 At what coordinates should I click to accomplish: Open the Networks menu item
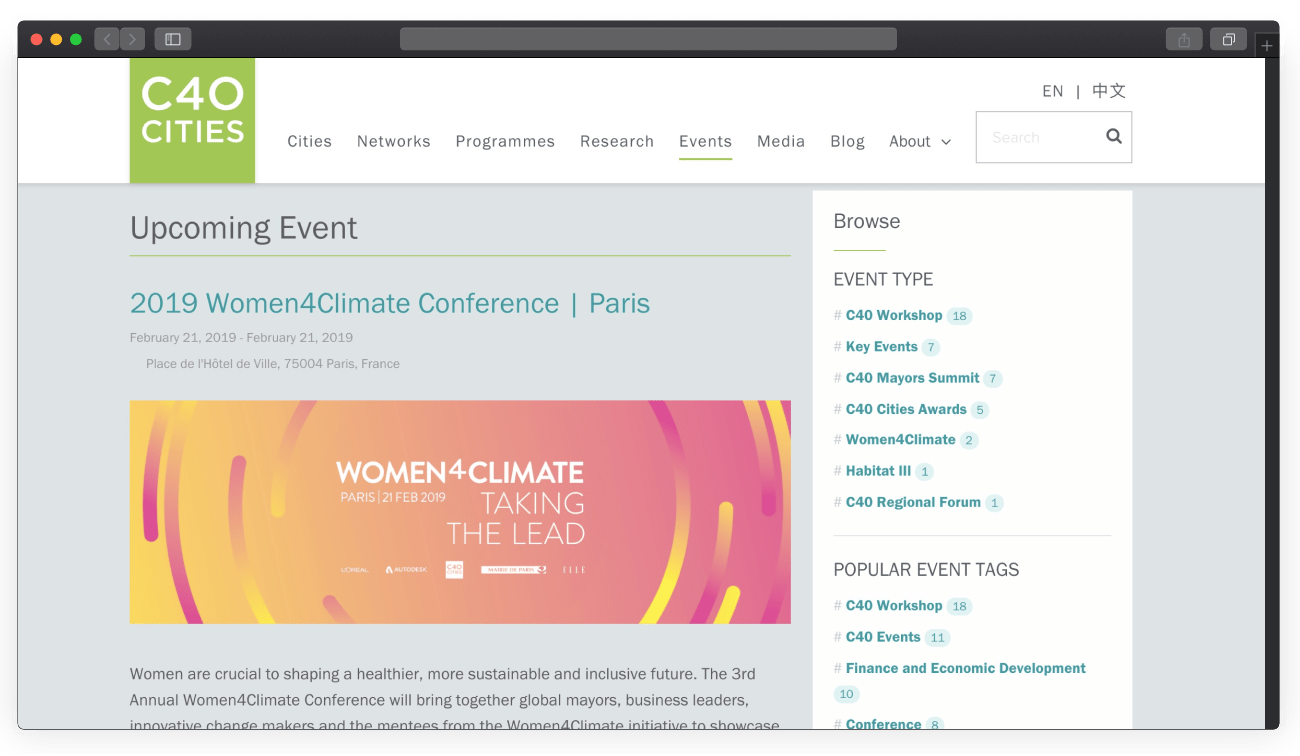click(x=394, y=142)
